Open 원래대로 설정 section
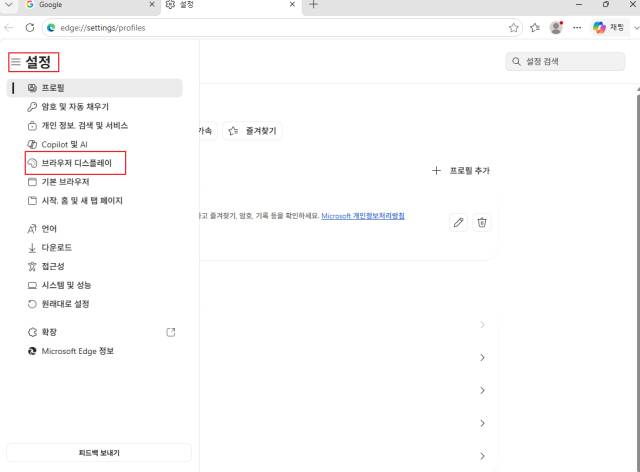The image size is (640, 472). 58,304
